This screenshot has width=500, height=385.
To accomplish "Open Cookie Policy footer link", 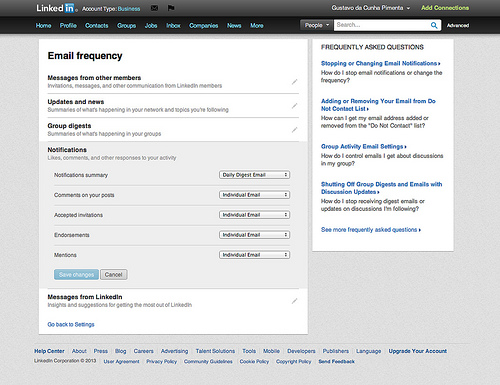I will 254,361.
